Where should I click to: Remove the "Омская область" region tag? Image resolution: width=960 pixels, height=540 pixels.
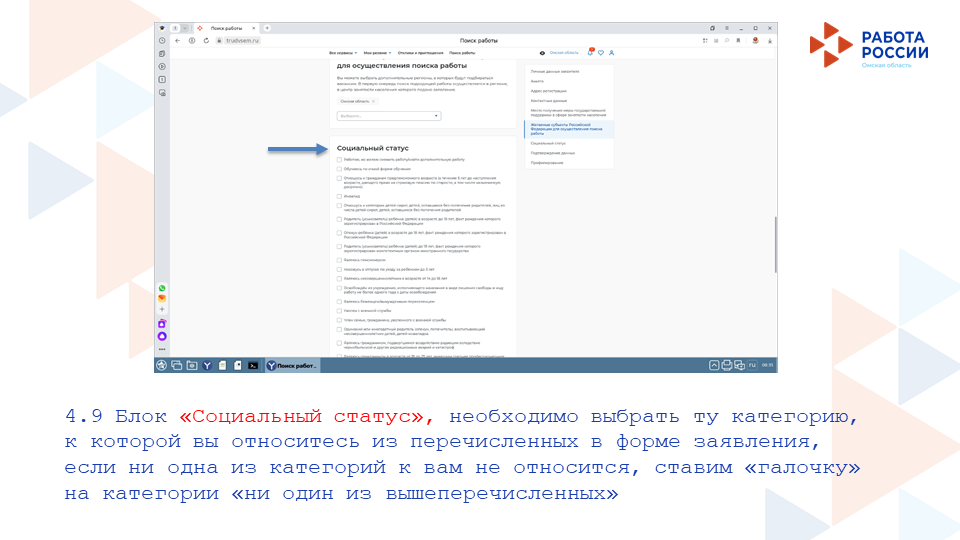(373, 101)
